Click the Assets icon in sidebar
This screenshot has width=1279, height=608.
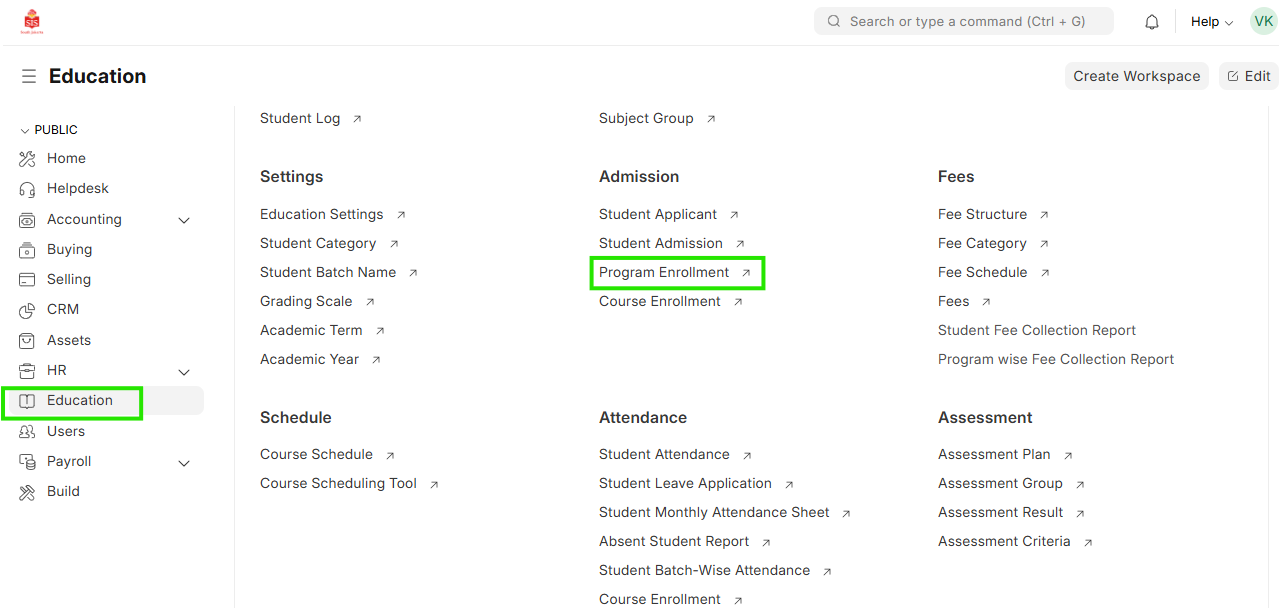coord(28,341)
